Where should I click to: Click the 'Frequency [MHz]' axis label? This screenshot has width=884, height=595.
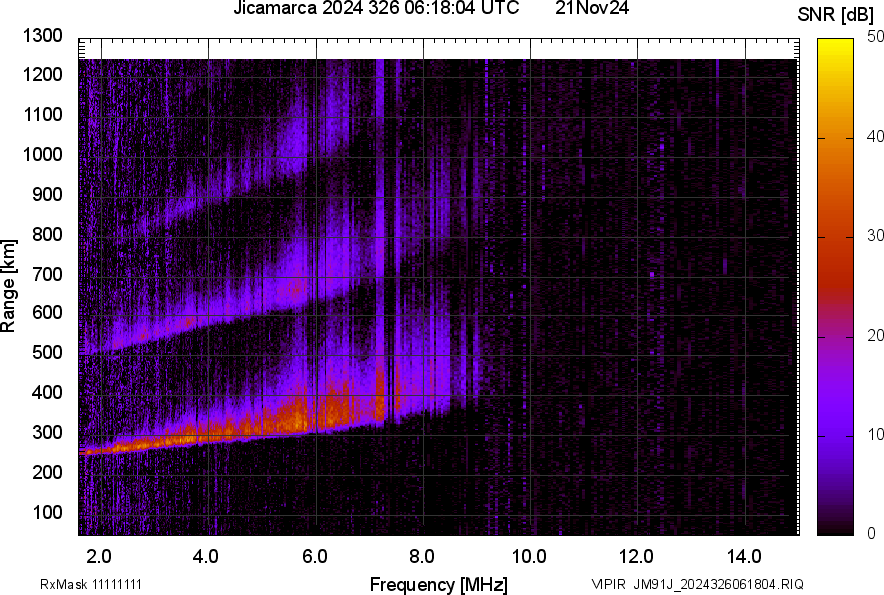(439, 584)
